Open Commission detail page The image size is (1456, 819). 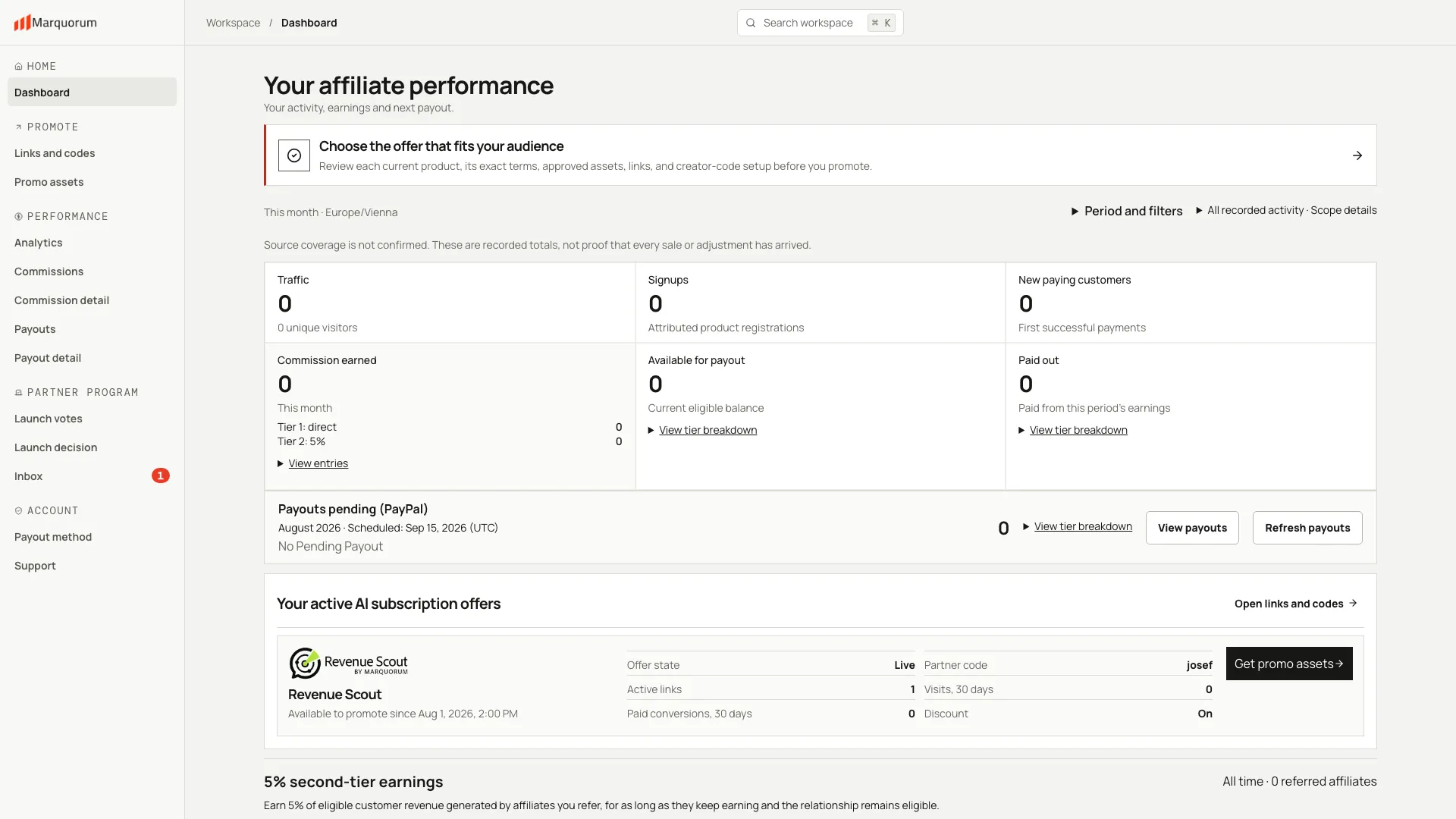[92, 300]
